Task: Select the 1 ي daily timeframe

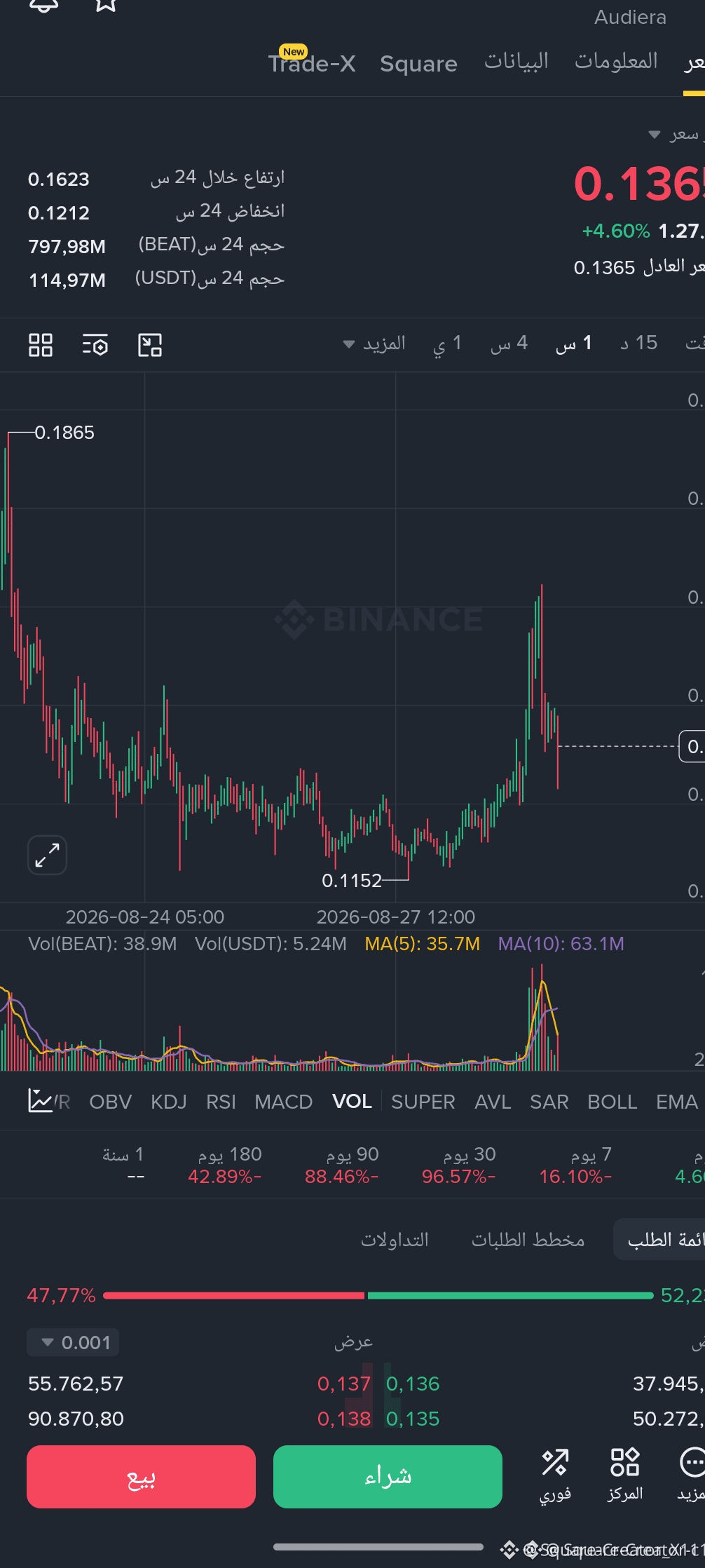Action: coord(447,344)
